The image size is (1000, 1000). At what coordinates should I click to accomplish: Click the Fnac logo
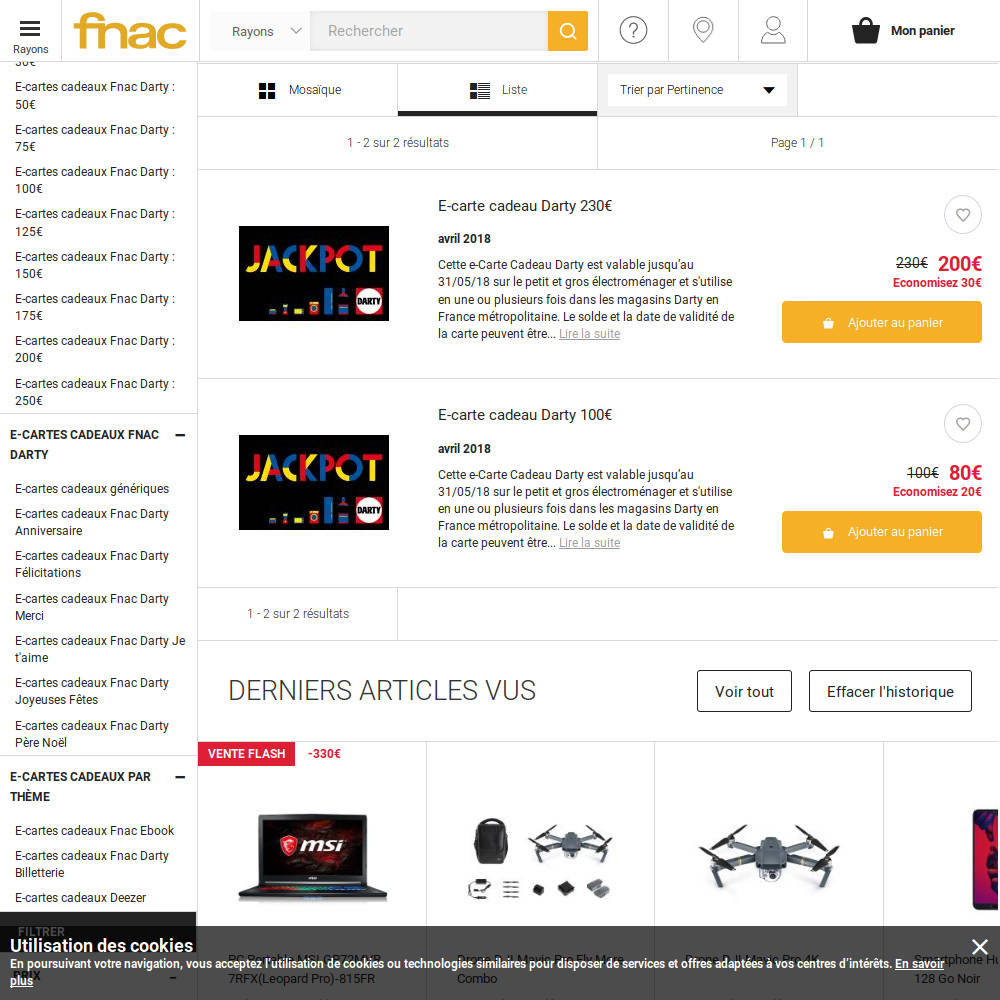[x=130, y=31]
